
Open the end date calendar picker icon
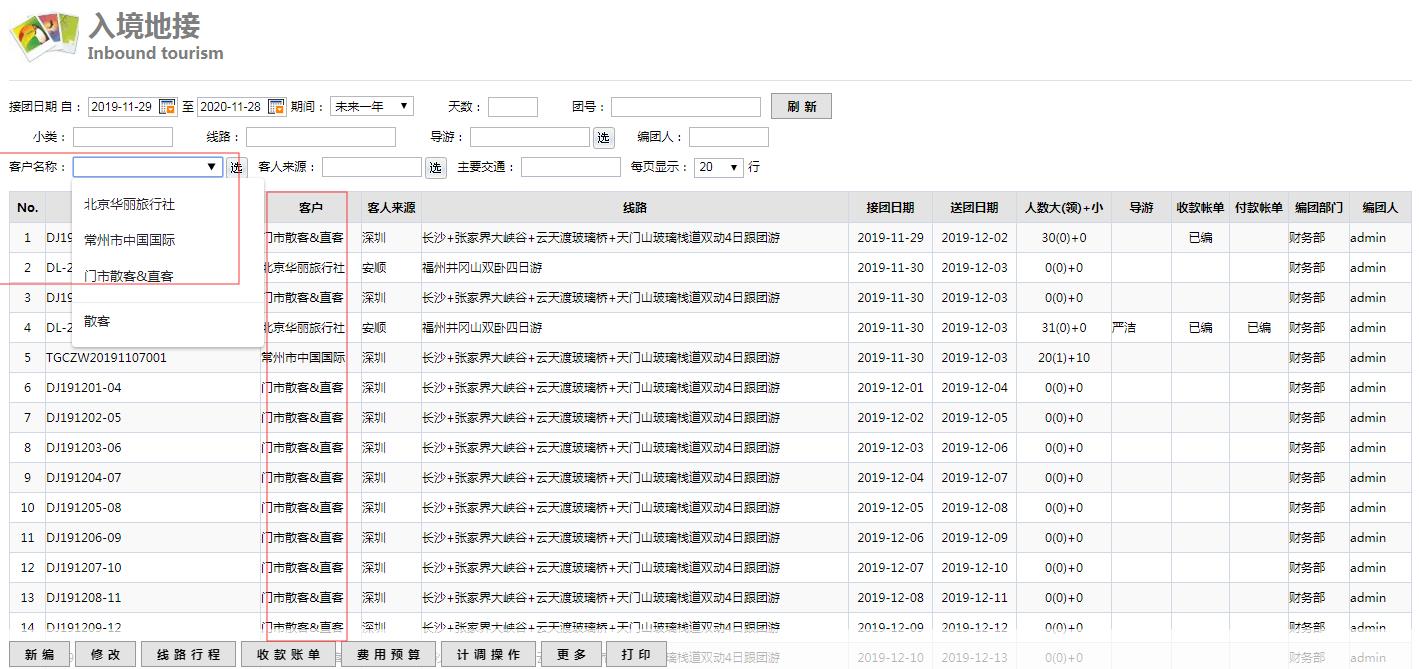pos(276,107)
